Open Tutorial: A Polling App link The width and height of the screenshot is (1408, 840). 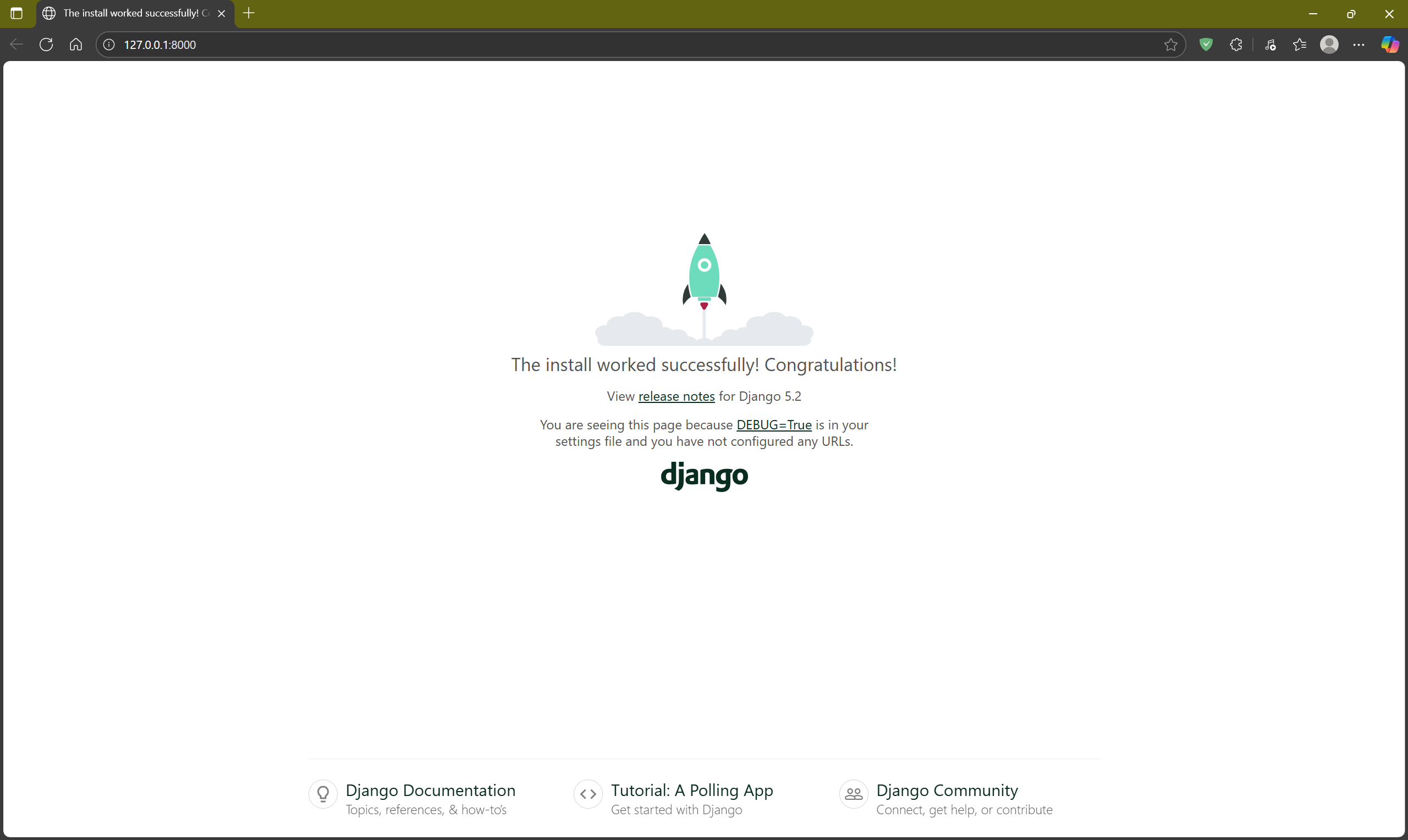[x=691, y=790]
